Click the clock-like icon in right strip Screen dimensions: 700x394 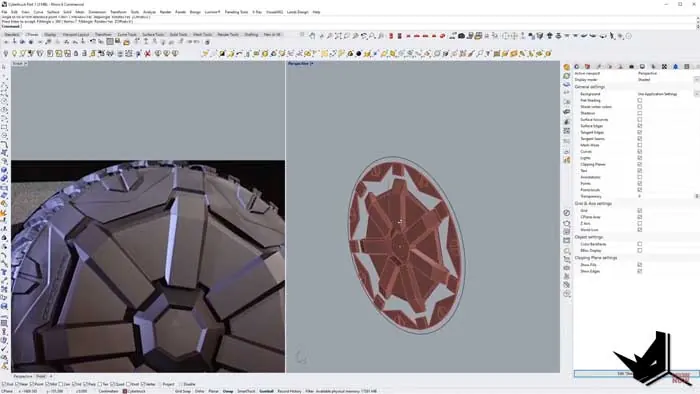[567, 213]
